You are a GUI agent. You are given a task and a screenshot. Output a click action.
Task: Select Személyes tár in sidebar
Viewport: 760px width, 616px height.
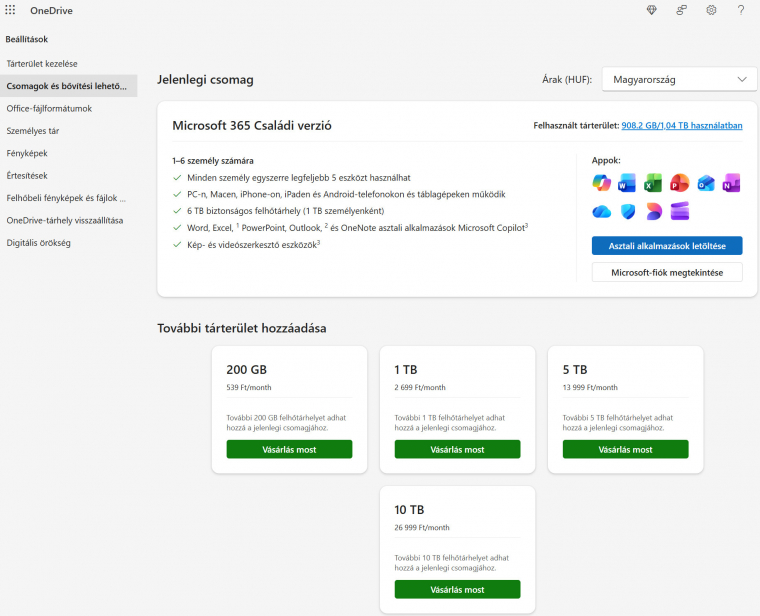click(33, 130)
